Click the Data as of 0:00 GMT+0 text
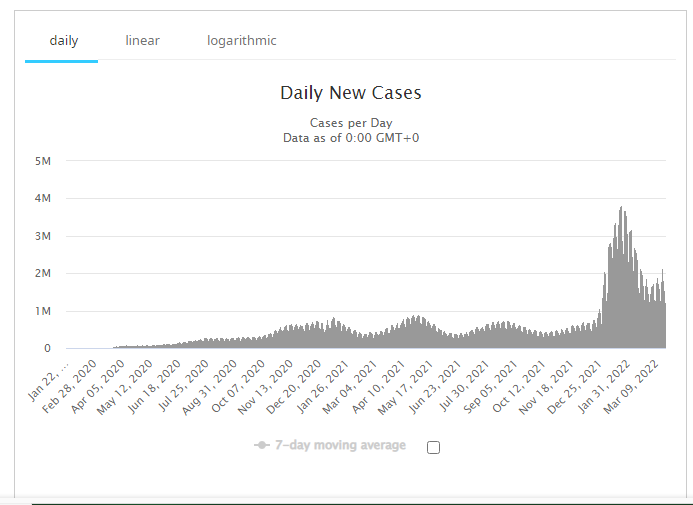Image resolution: width=693 pixels, height=505 pixels. click(350, 138)
